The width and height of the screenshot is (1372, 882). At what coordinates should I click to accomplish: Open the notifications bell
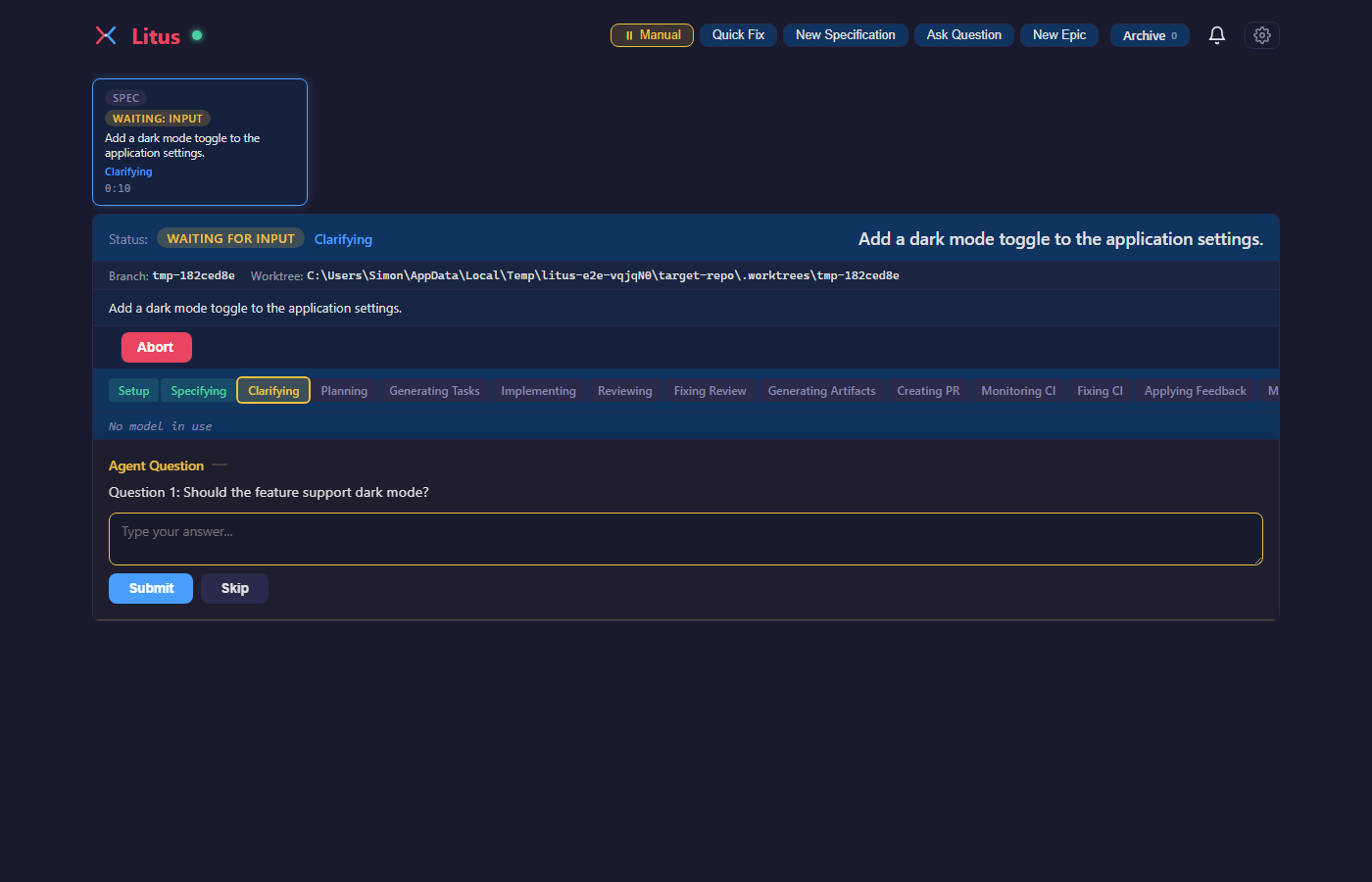(x=1217, y=35)
